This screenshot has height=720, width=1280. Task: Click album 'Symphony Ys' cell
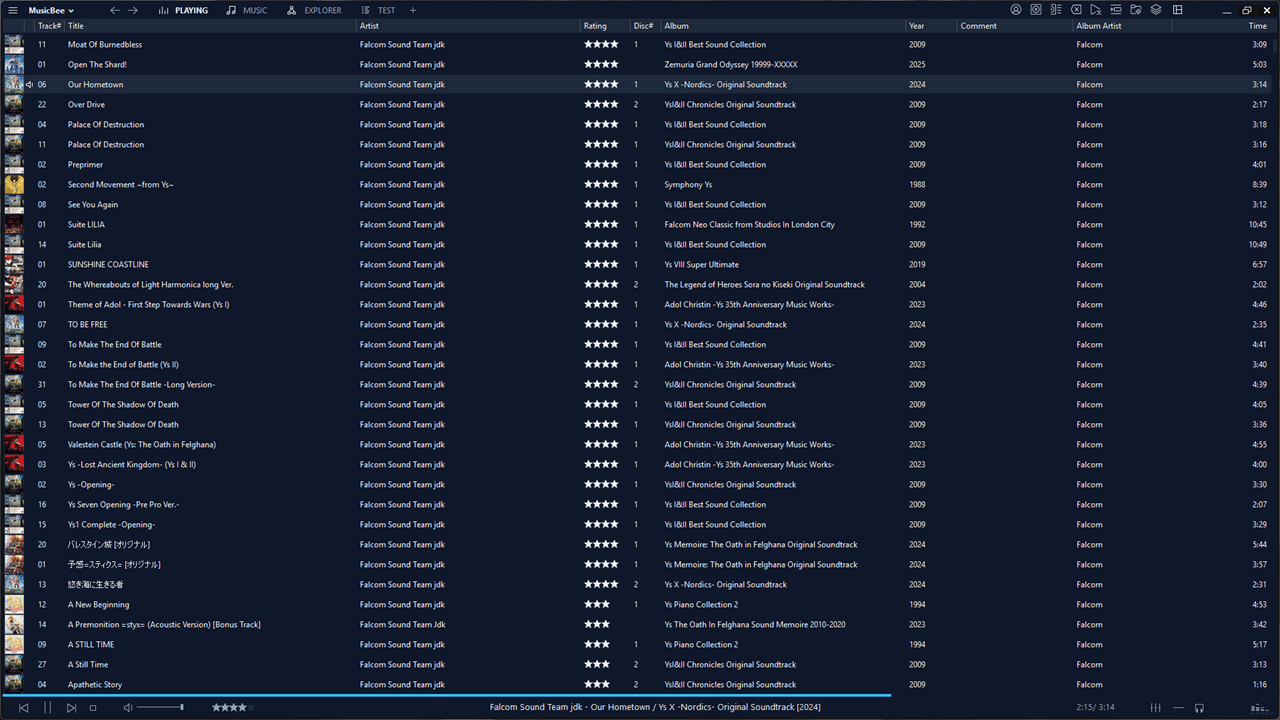pos(688,185)
